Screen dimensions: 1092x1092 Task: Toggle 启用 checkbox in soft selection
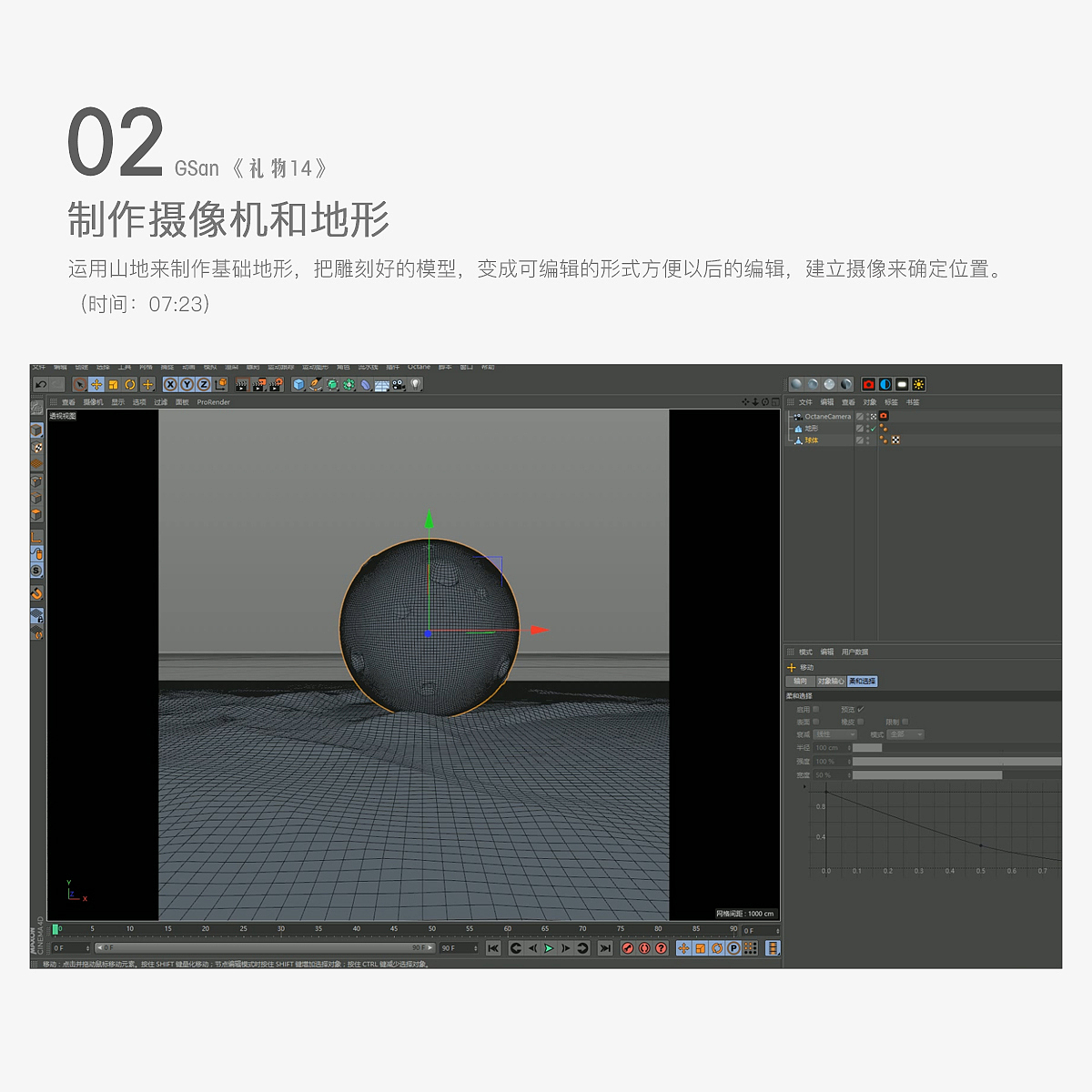tap(815, 709)
